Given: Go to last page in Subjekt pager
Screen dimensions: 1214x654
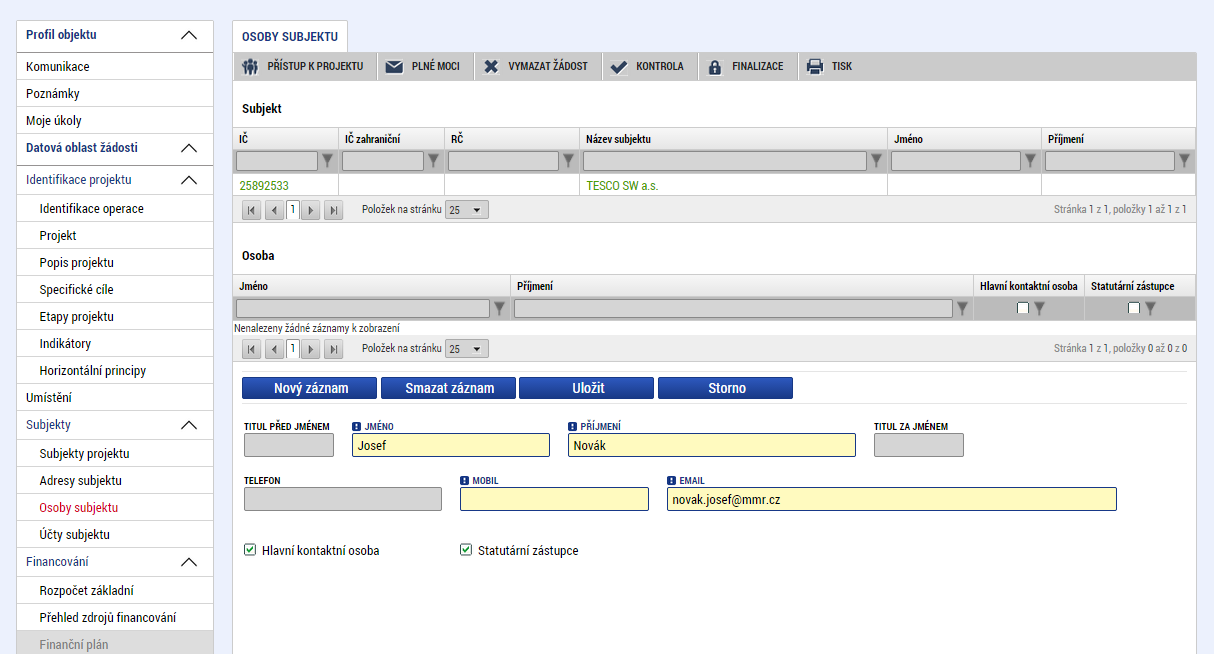Looking at the screenshot, I should pyautogui.click(x=334, y=210).
